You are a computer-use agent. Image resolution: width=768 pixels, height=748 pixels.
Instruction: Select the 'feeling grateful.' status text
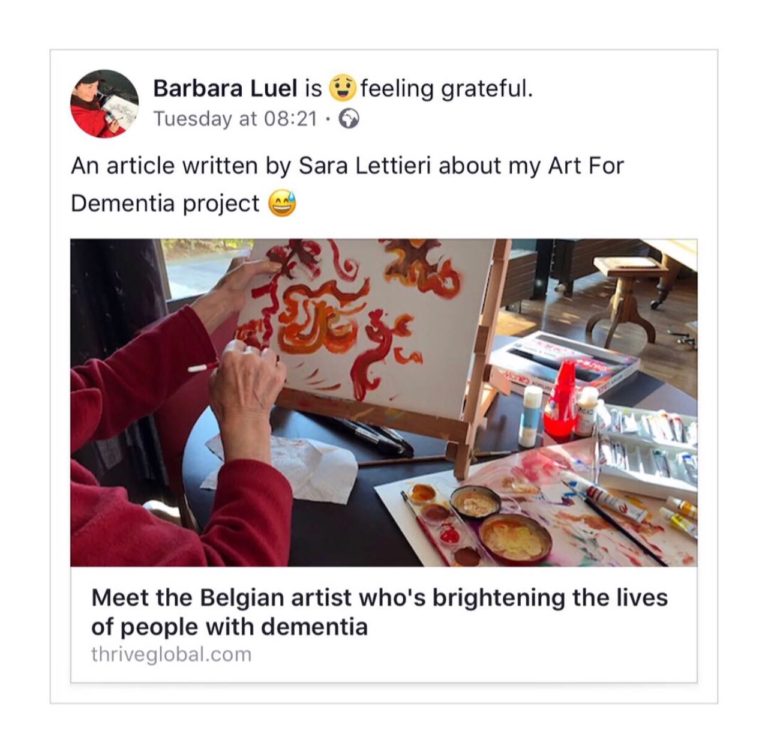point(446,89)
